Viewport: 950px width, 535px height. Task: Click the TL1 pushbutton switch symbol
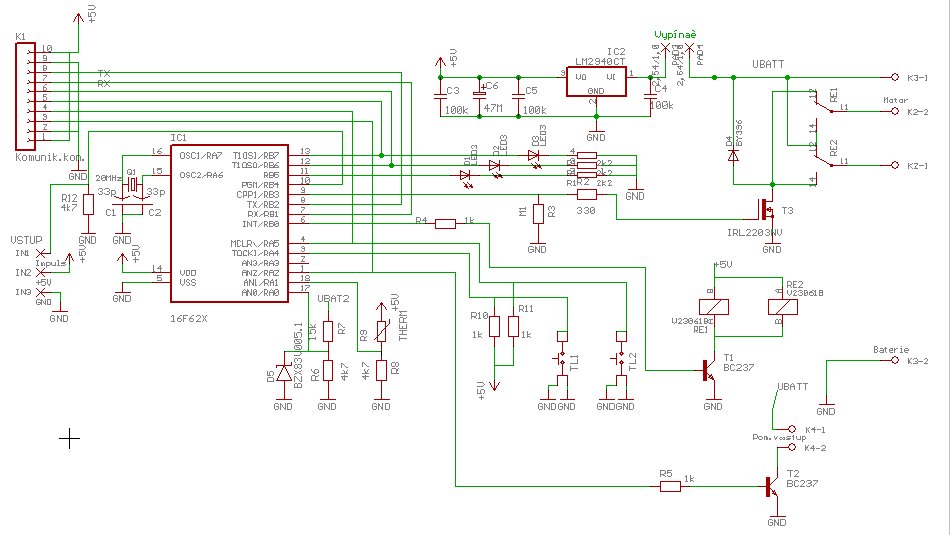click(560, 359)
